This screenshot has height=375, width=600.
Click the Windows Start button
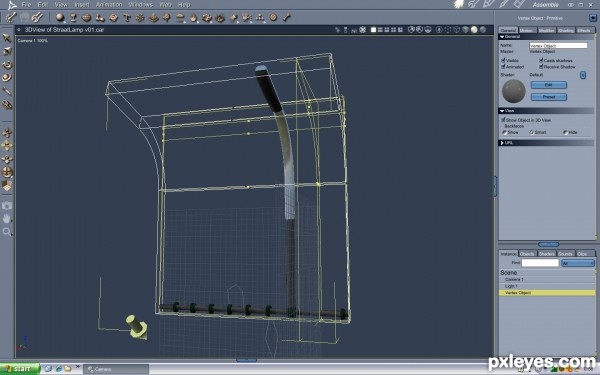[x=19, y=369]
